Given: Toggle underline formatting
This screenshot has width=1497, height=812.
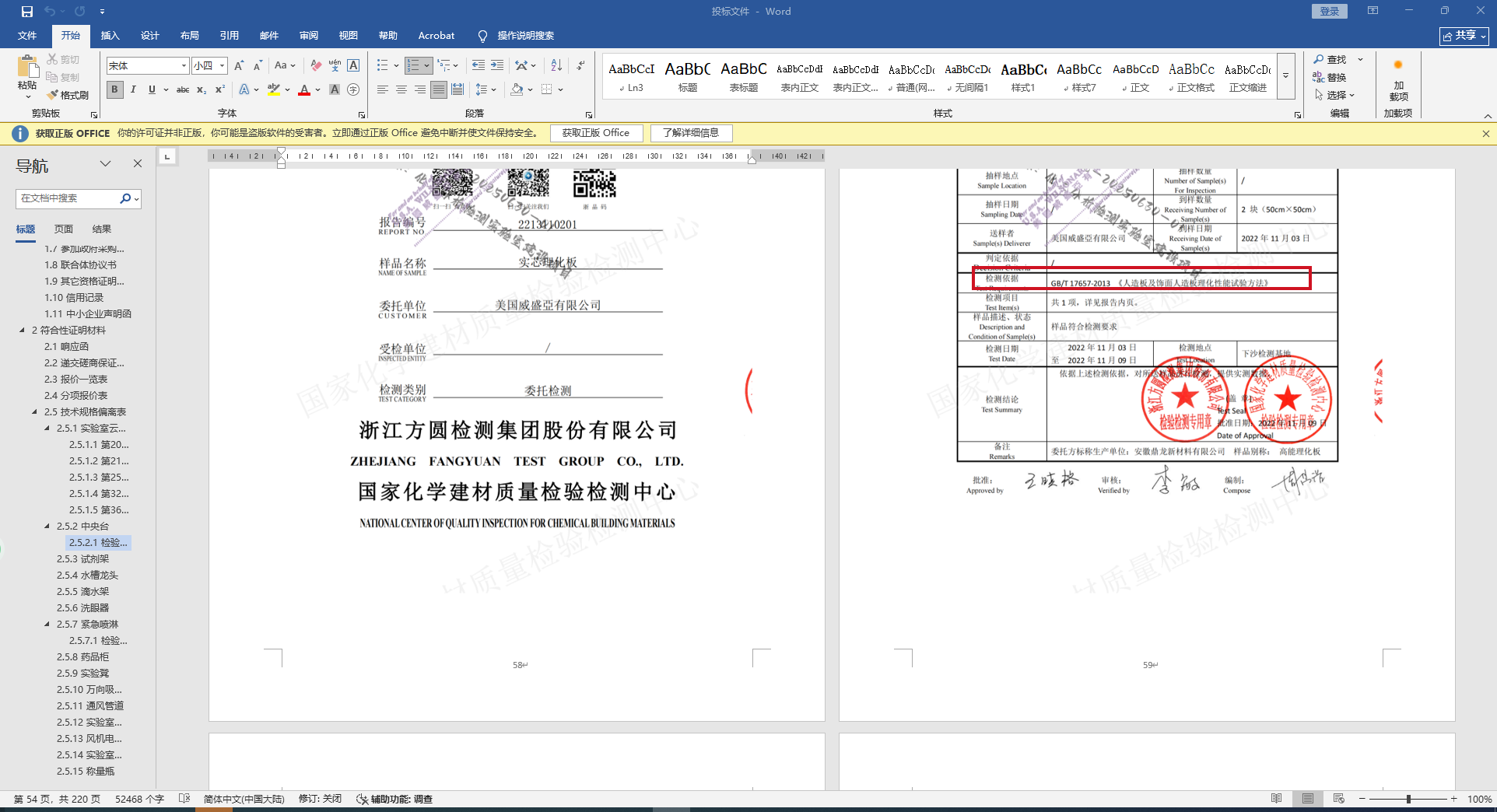Looking at the screenshot, I should (x=152, y=89).
